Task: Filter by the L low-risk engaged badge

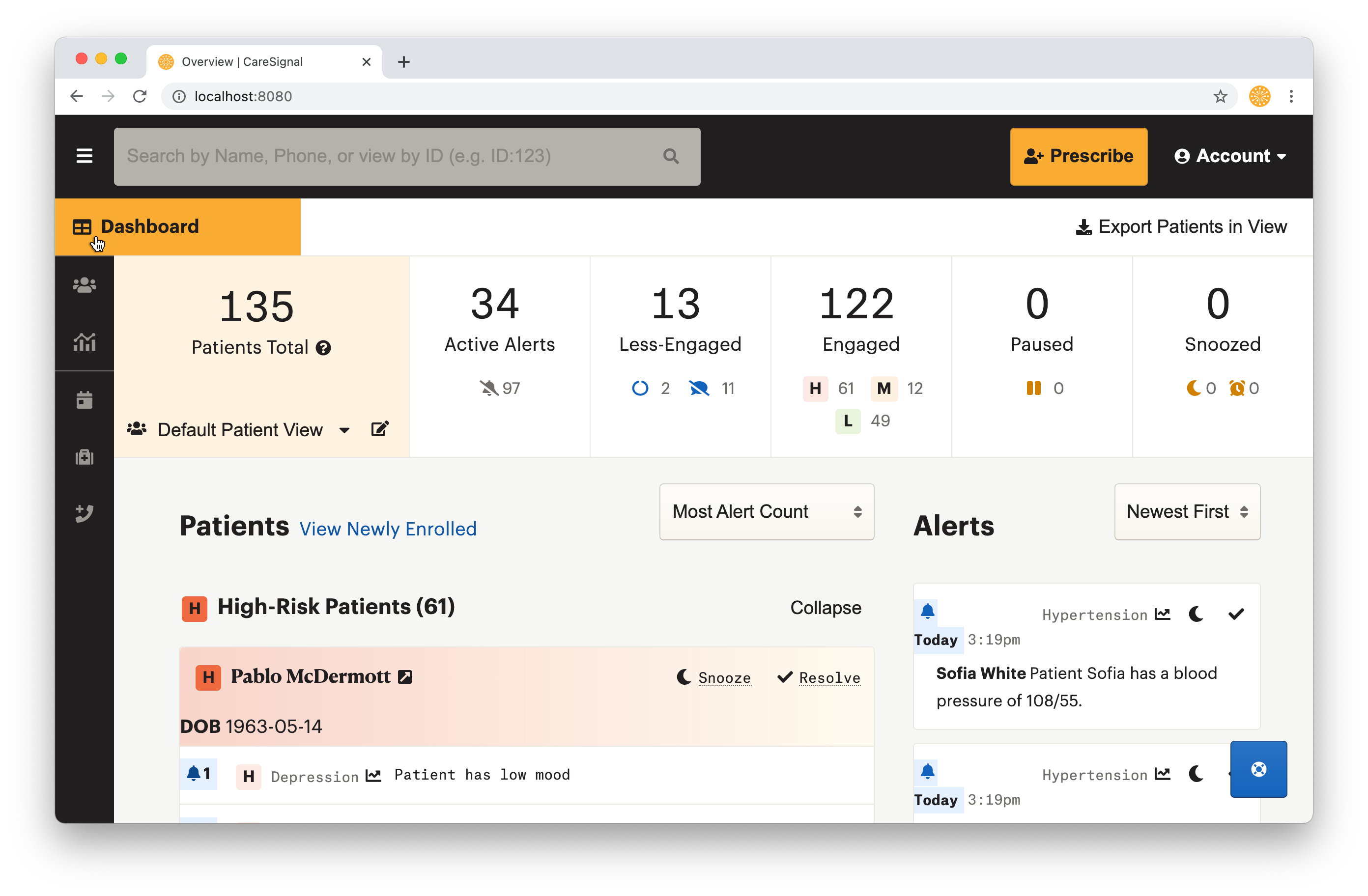Action: [x=848, y=420]
